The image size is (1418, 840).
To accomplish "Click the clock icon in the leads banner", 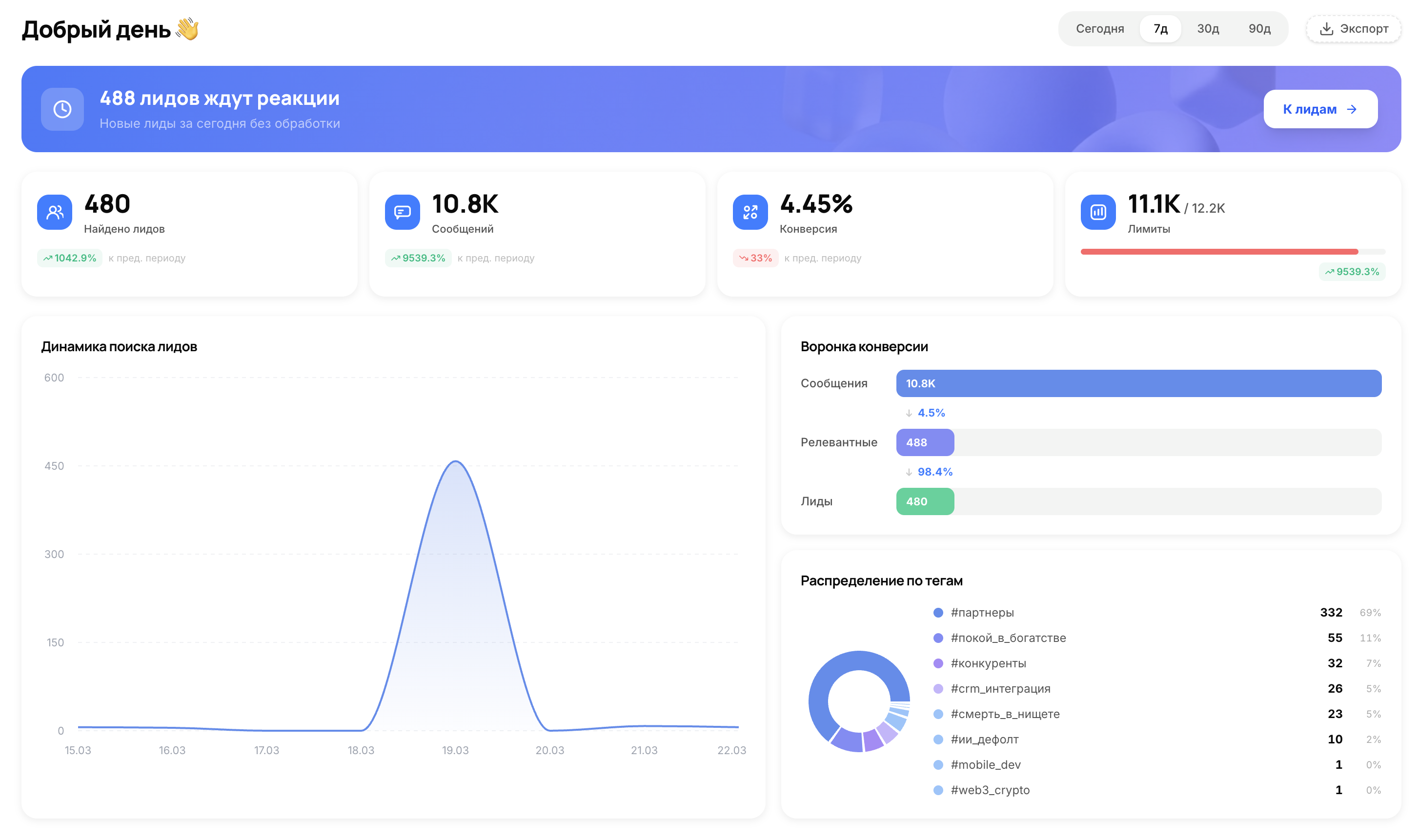I will (62, 109).
